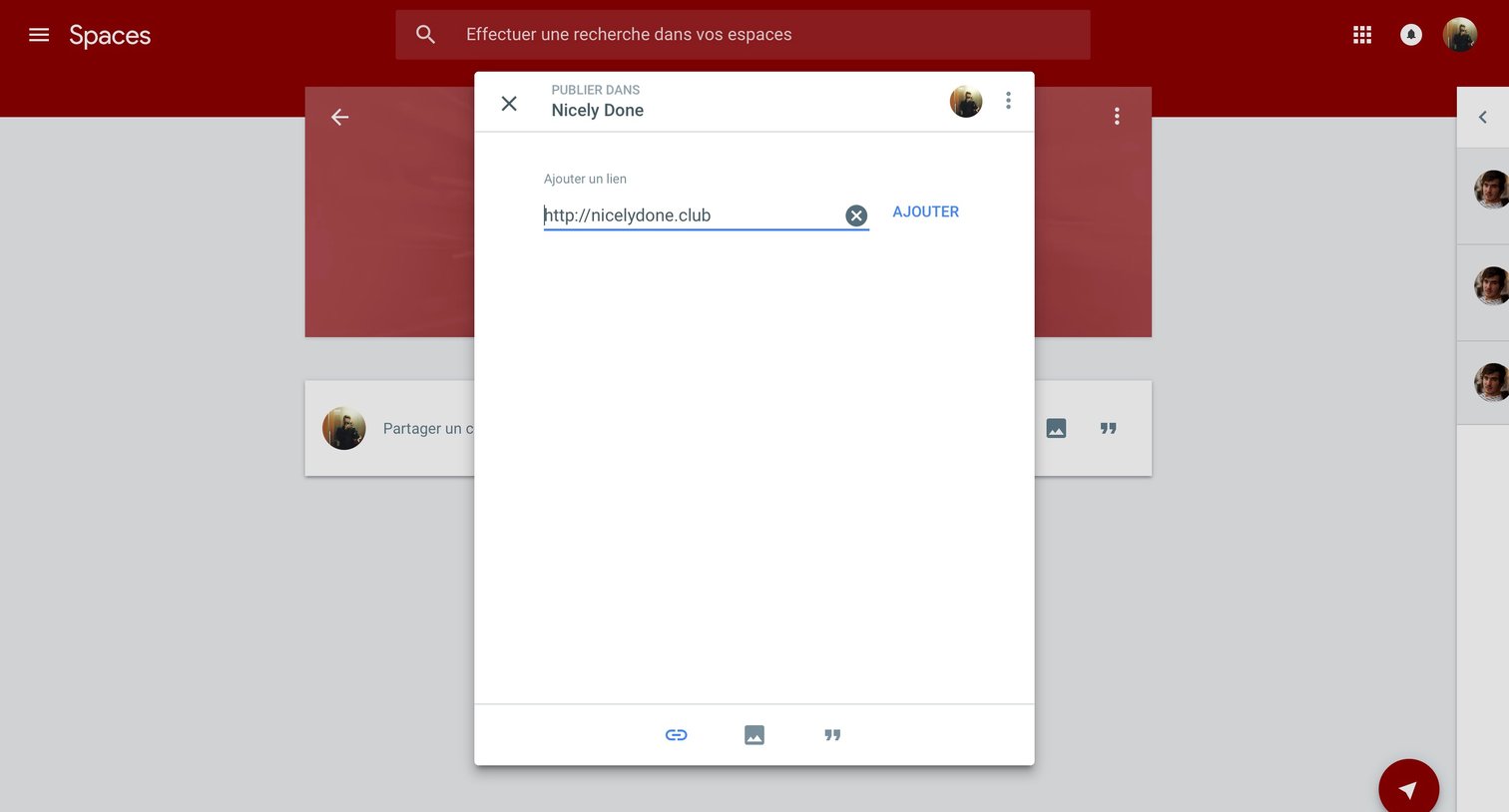The width and height of the screenshot is (1509, 812).
Task: Search in Effectuer une recherche field
Action: point(743,35)
